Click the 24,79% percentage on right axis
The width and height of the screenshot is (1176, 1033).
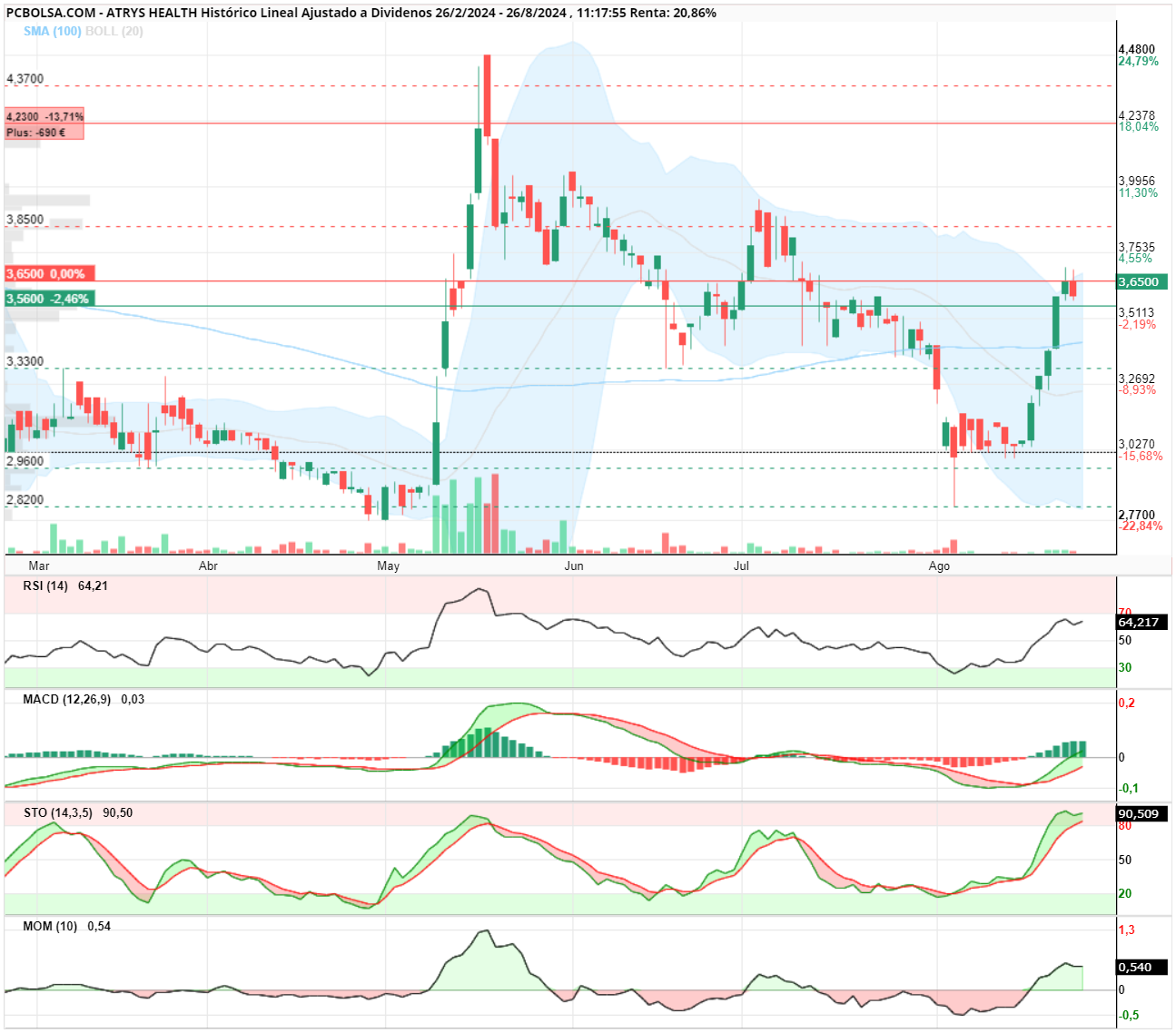1139,62
